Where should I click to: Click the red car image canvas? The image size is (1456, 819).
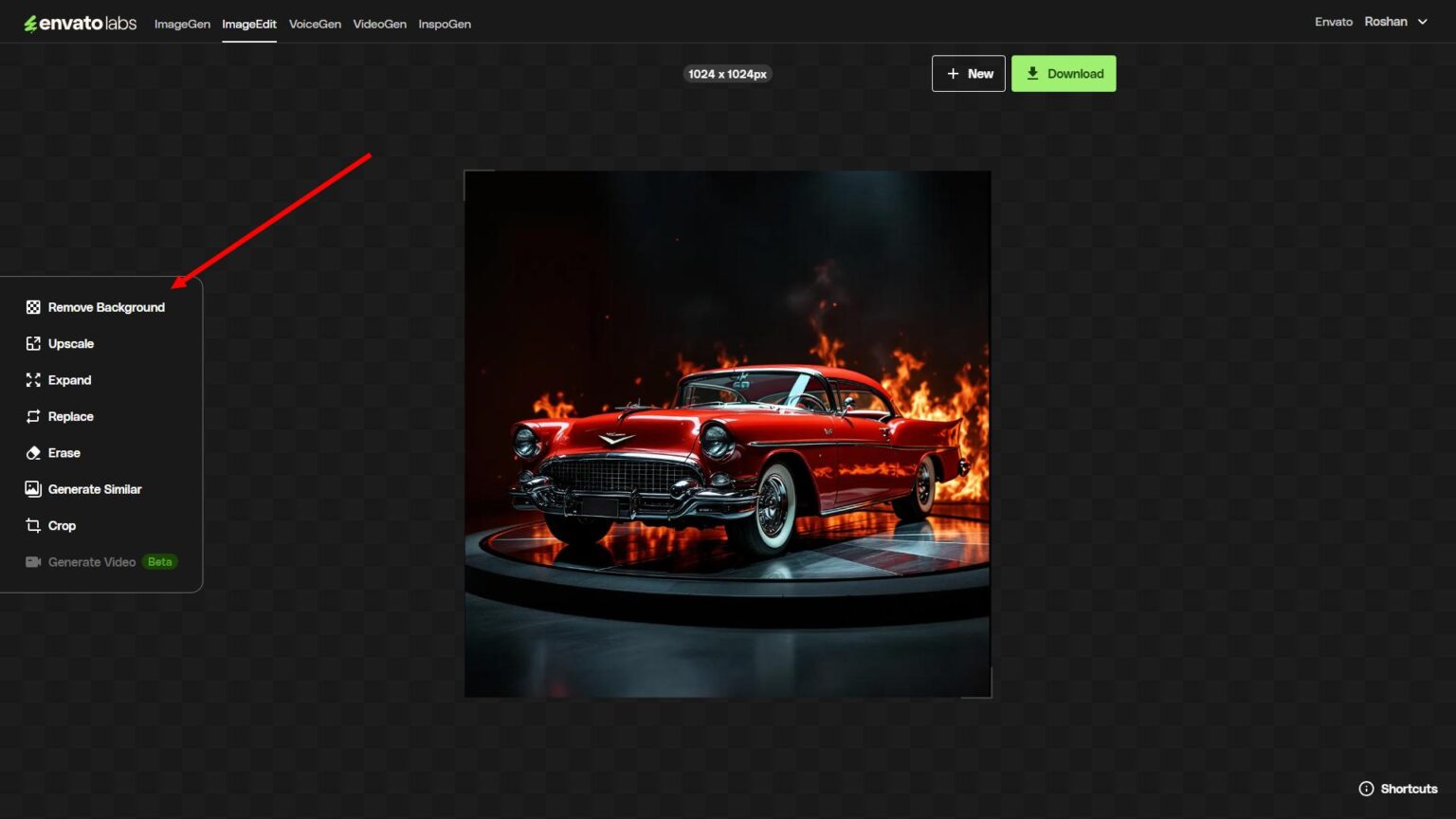pos(727,433)
